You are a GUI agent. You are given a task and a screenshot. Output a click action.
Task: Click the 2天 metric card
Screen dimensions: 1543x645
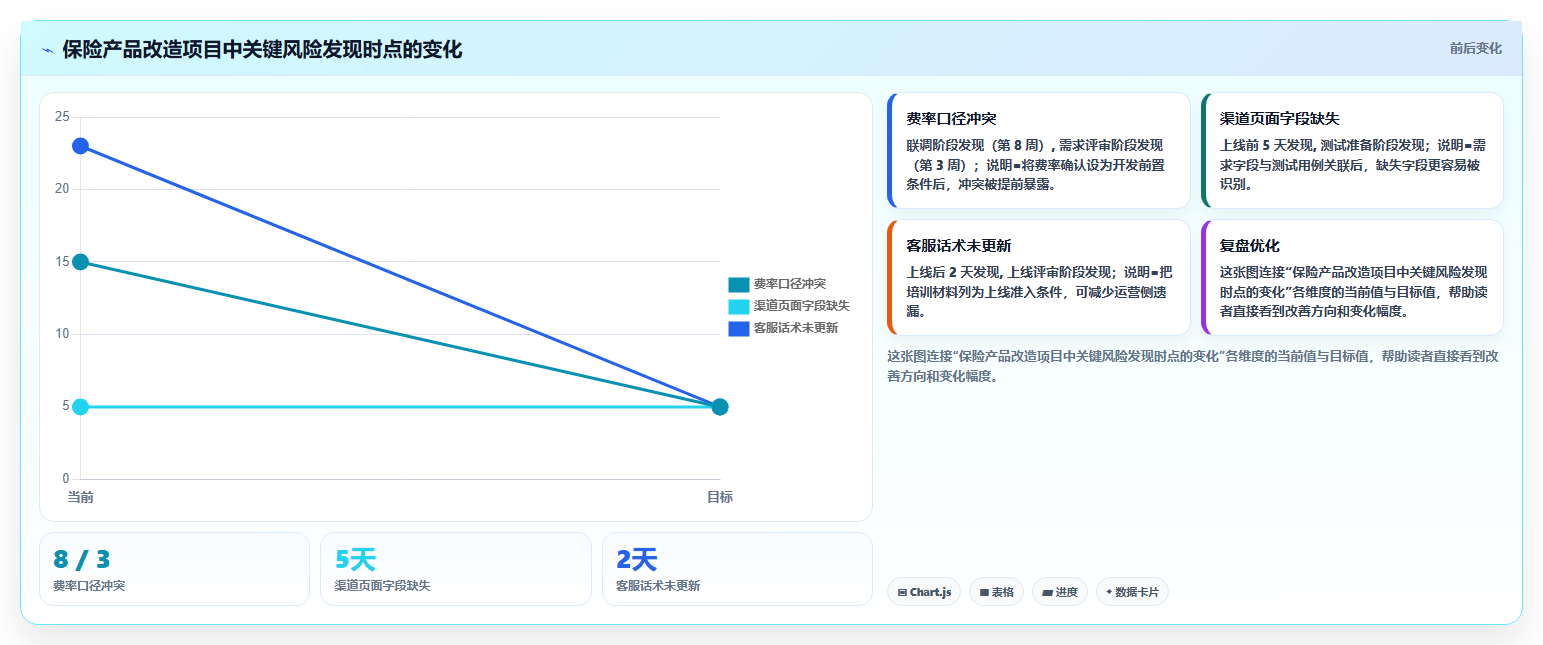click(x=737, y=569)
